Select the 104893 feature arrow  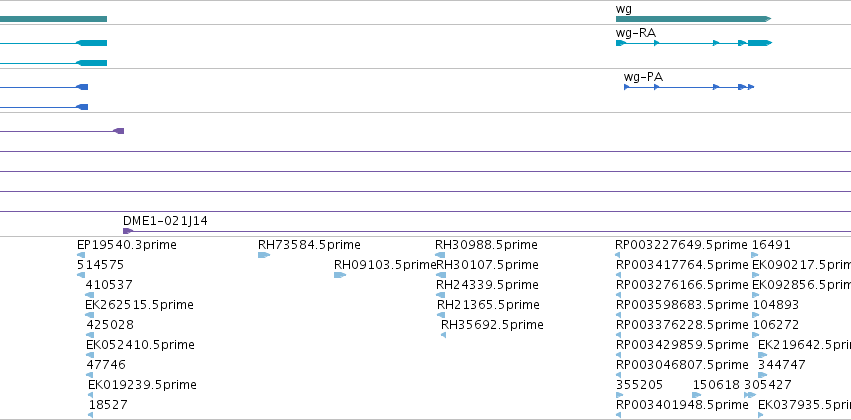755,315
